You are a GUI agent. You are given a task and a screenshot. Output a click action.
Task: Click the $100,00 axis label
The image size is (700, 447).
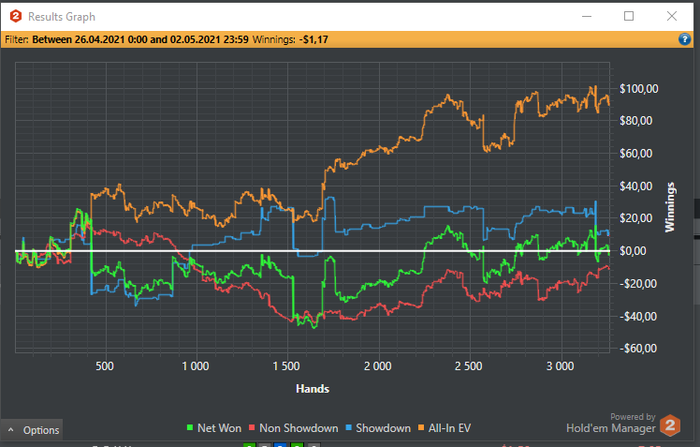click(638, 89)
